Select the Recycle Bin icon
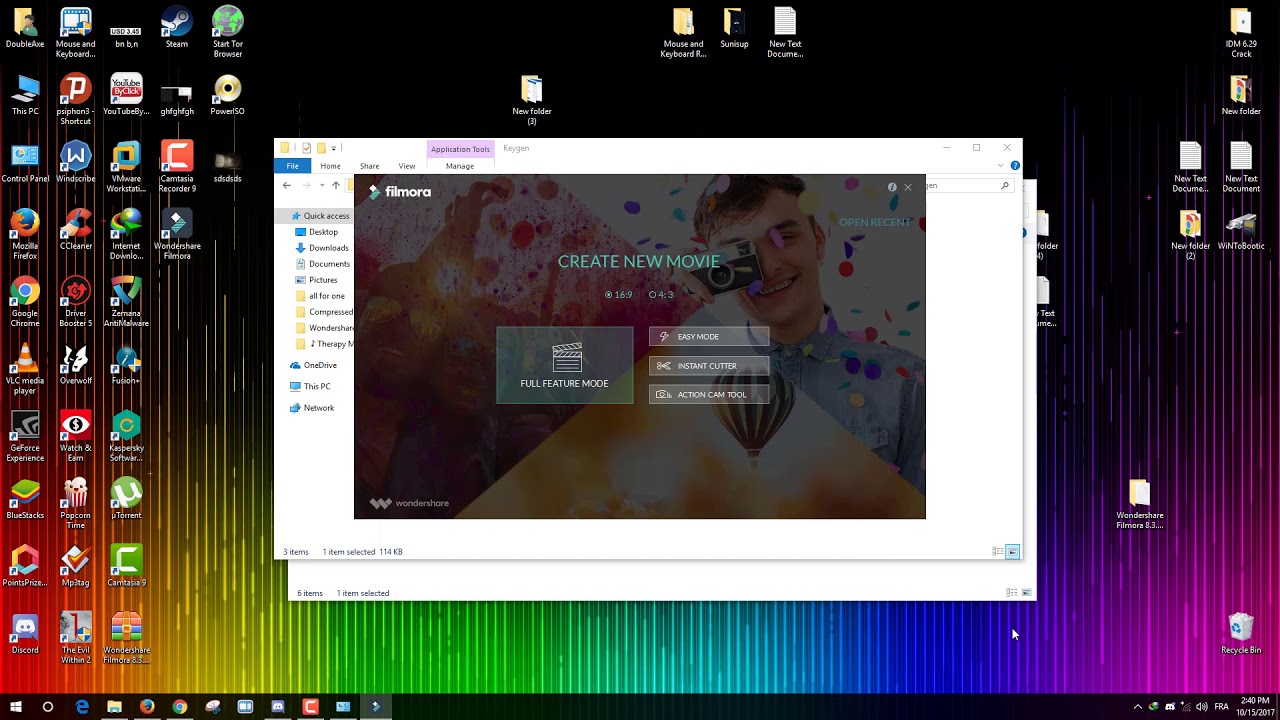Image resolution: width=1280 pixels, height=720 pixels. (x=1241, y=633)
